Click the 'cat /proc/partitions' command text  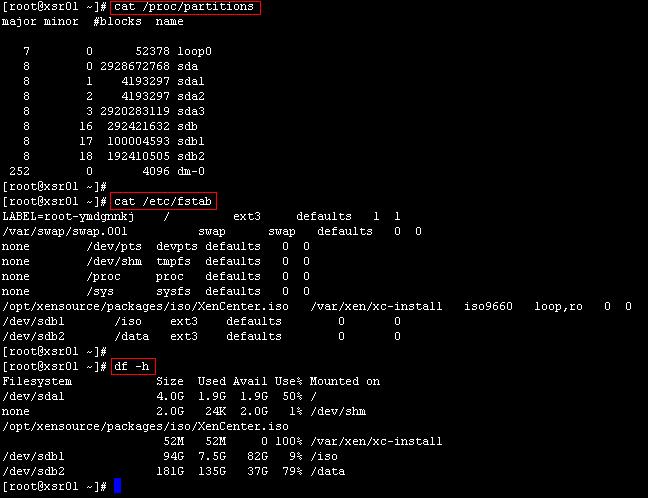click(184, 7)
